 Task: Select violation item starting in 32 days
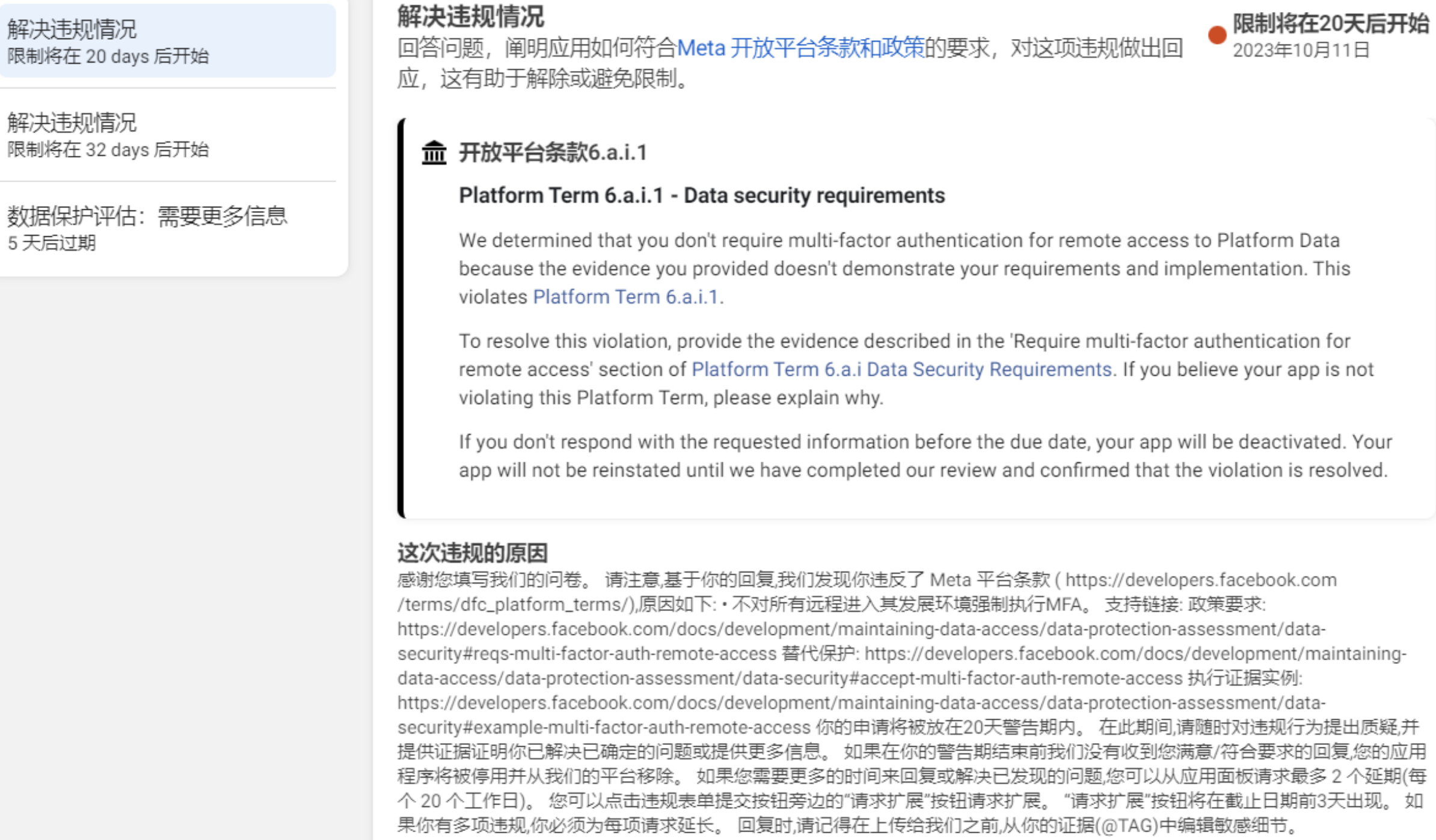[x=167, y=135]
